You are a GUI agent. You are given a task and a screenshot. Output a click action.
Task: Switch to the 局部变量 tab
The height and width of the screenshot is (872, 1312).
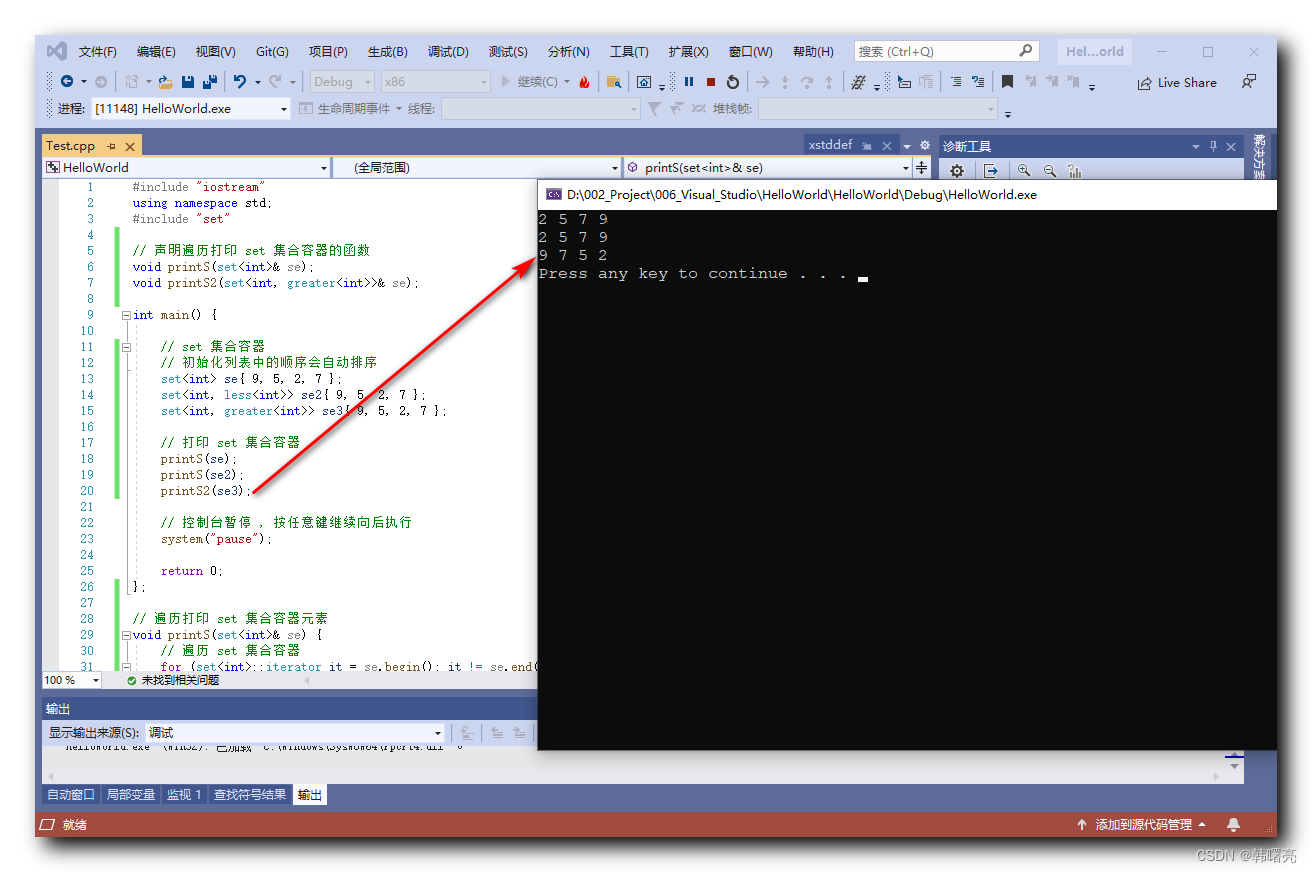131,795
